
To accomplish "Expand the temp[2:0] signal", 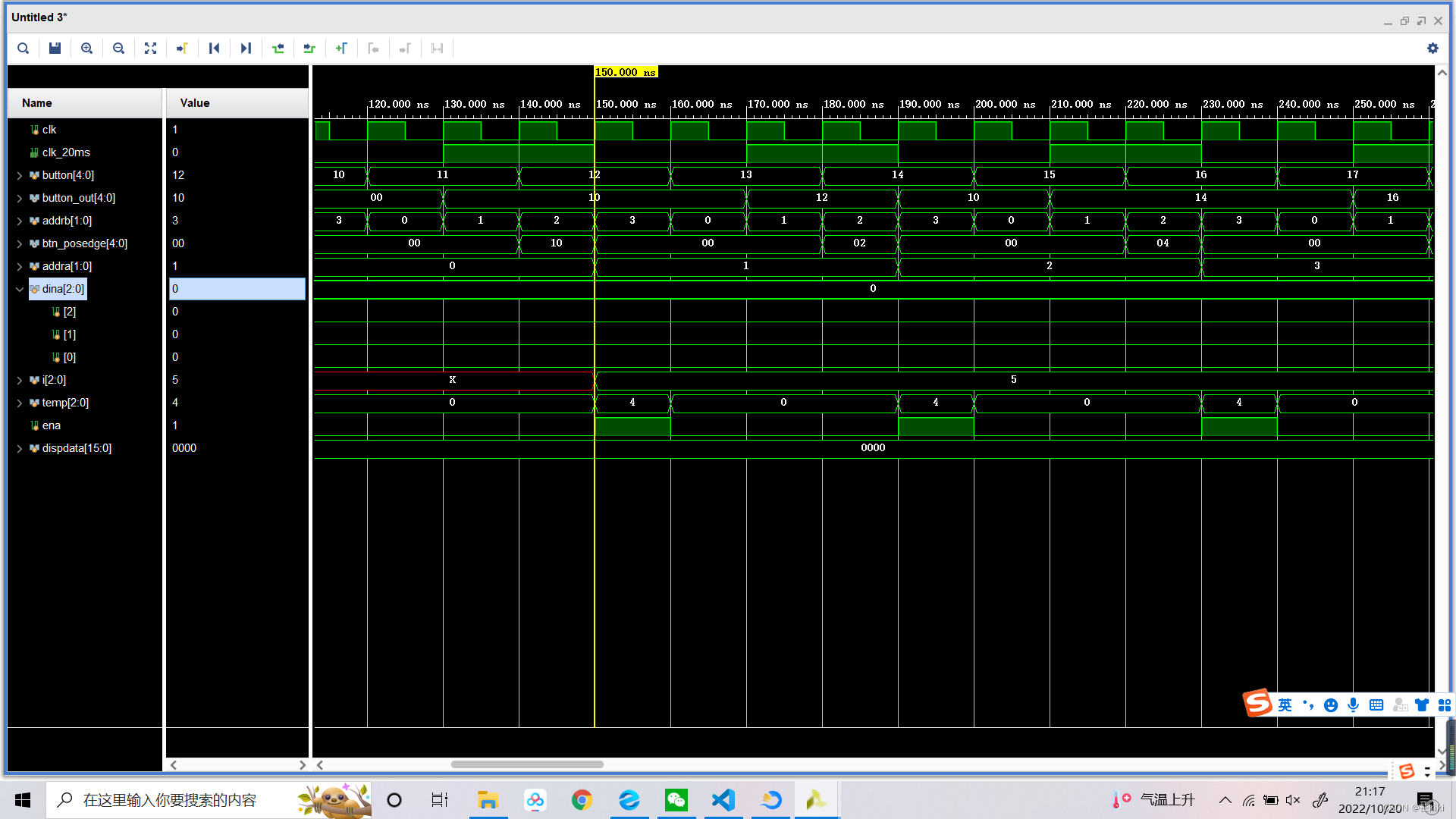I will coord(20,403).
